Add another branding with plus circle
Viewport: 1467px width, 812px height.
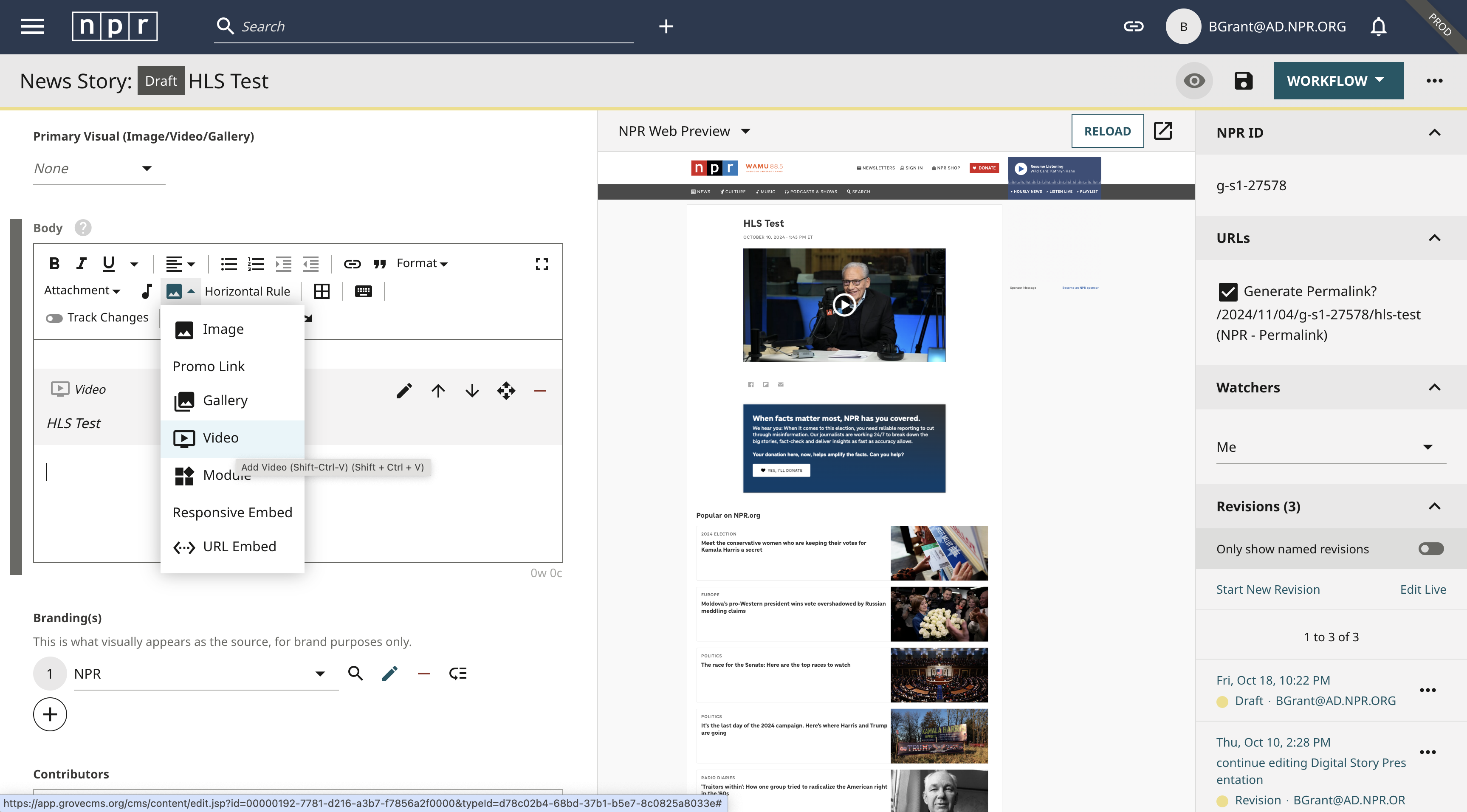(50, 714)
